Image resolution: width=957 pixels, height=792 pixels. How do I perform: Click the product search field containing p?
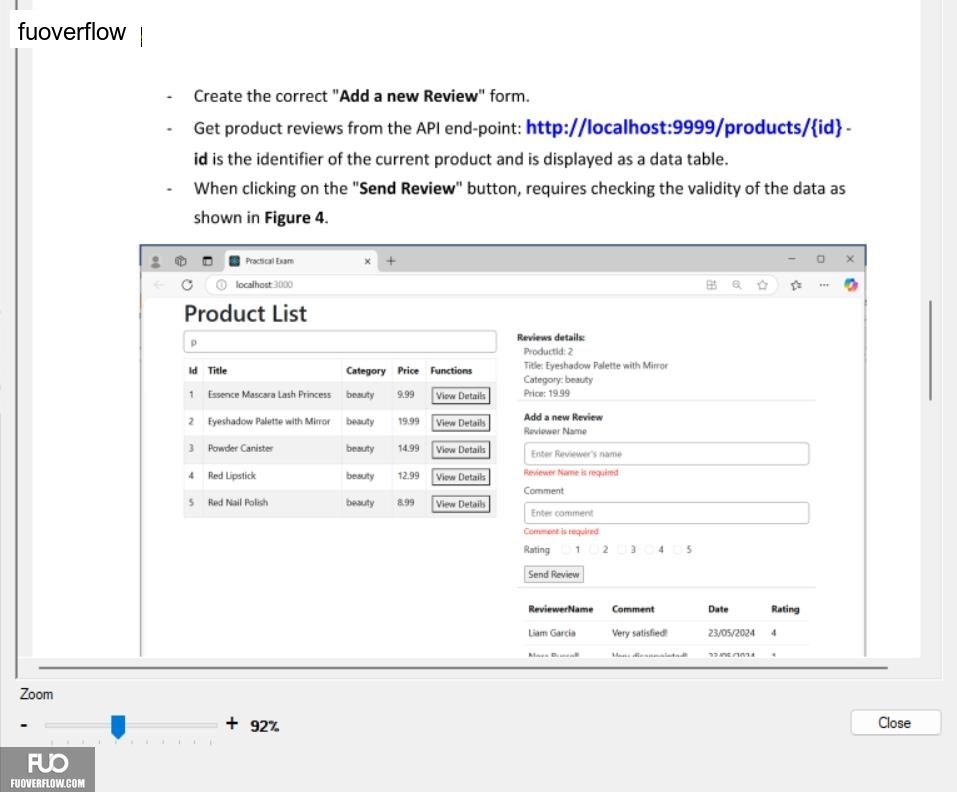pos(340,342)
